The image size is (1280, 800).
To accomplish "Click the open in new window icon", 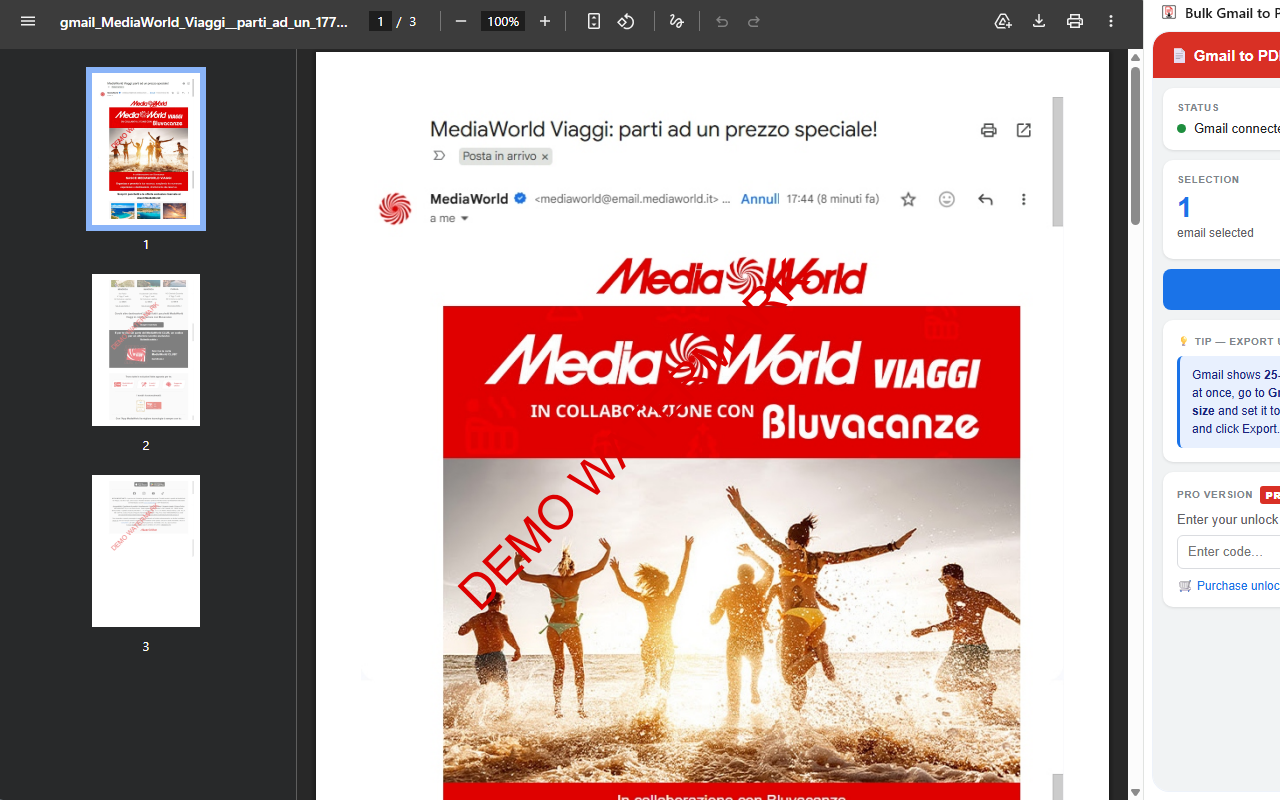I will (1024, 130).
